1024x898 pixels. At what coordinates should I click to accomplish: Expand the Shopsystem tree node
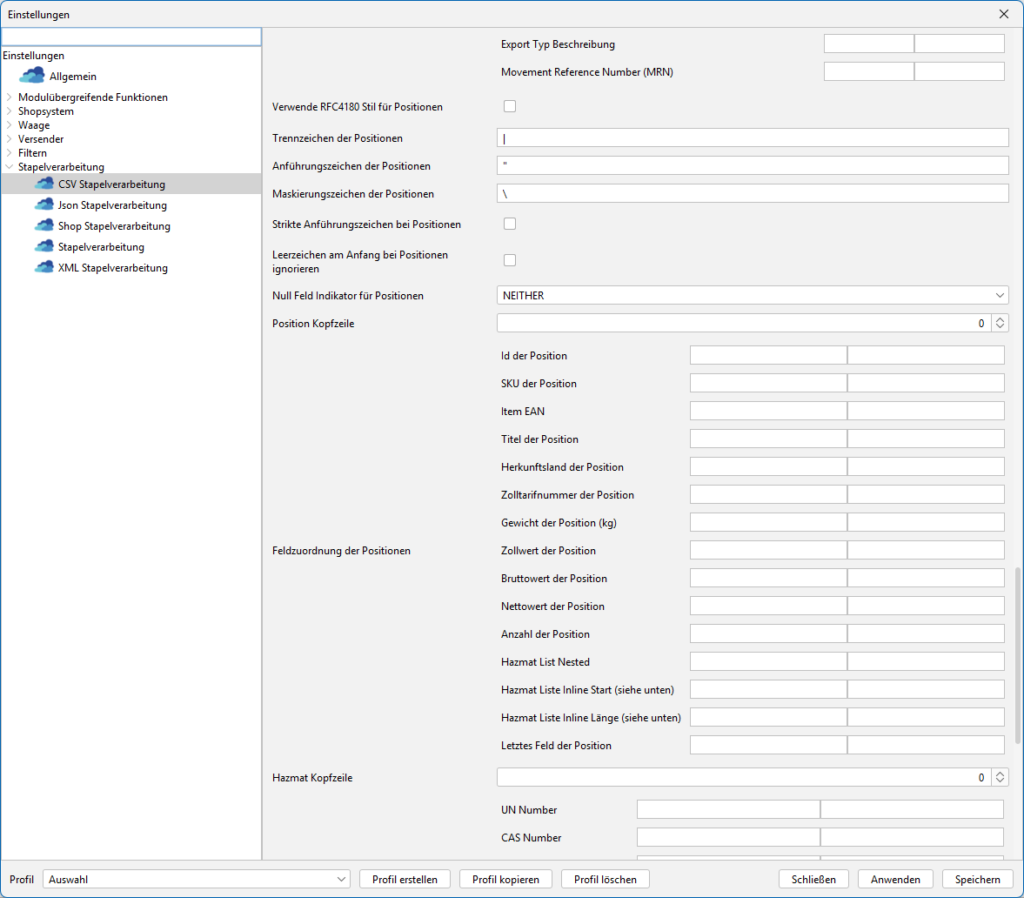[x=9, y=111]
